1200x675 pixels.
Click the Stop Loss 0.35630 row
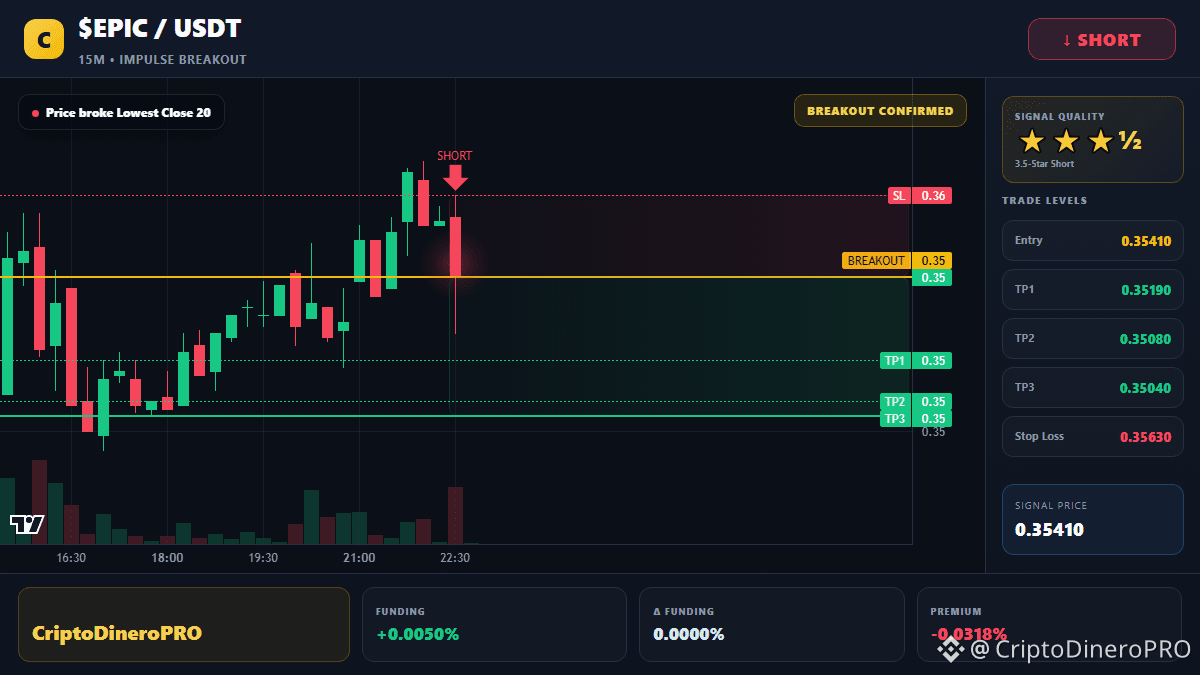(x=1093, y=436)
